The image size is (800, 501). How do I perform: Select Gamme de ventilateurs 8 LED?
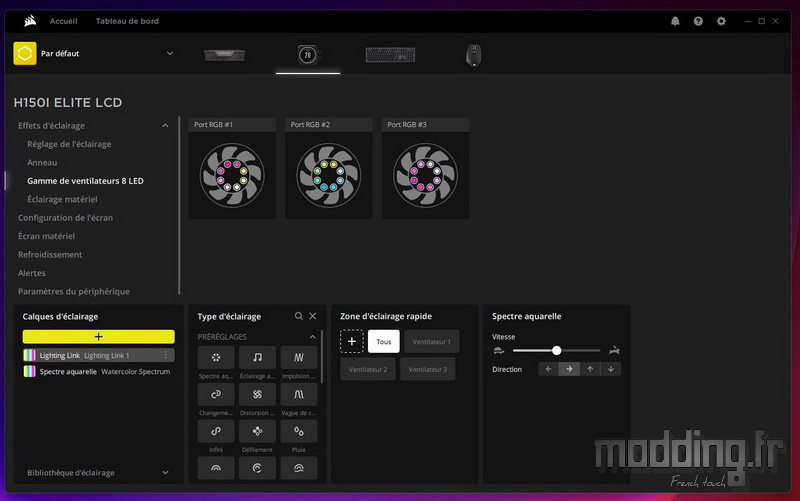pos(85,181)
